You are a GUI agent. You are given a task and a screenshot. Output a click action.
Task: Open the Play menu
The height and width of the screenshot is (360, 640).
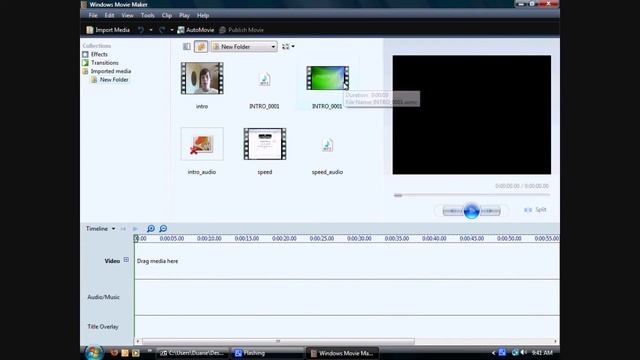(184, 15)
